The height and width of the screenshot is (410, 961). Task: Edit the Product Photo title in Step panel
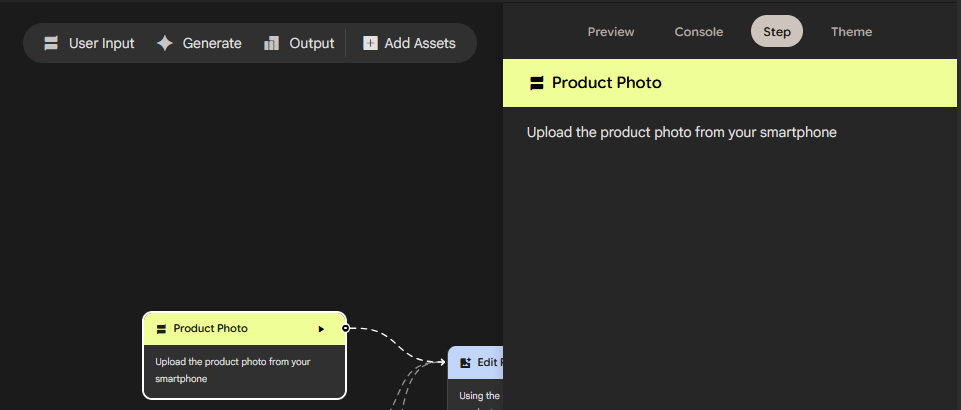tap(606, 83)
